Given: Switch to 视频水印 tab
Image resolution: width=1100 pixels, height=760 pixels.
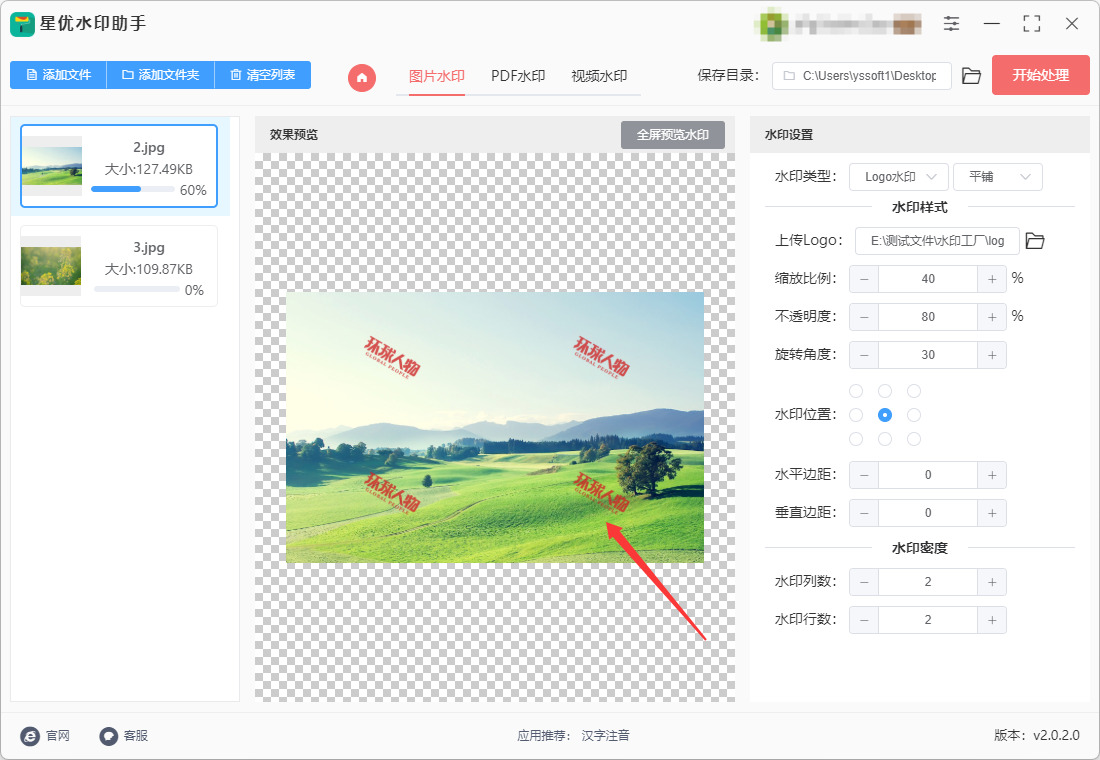Looking at the screenshot, I should [599, 76].
